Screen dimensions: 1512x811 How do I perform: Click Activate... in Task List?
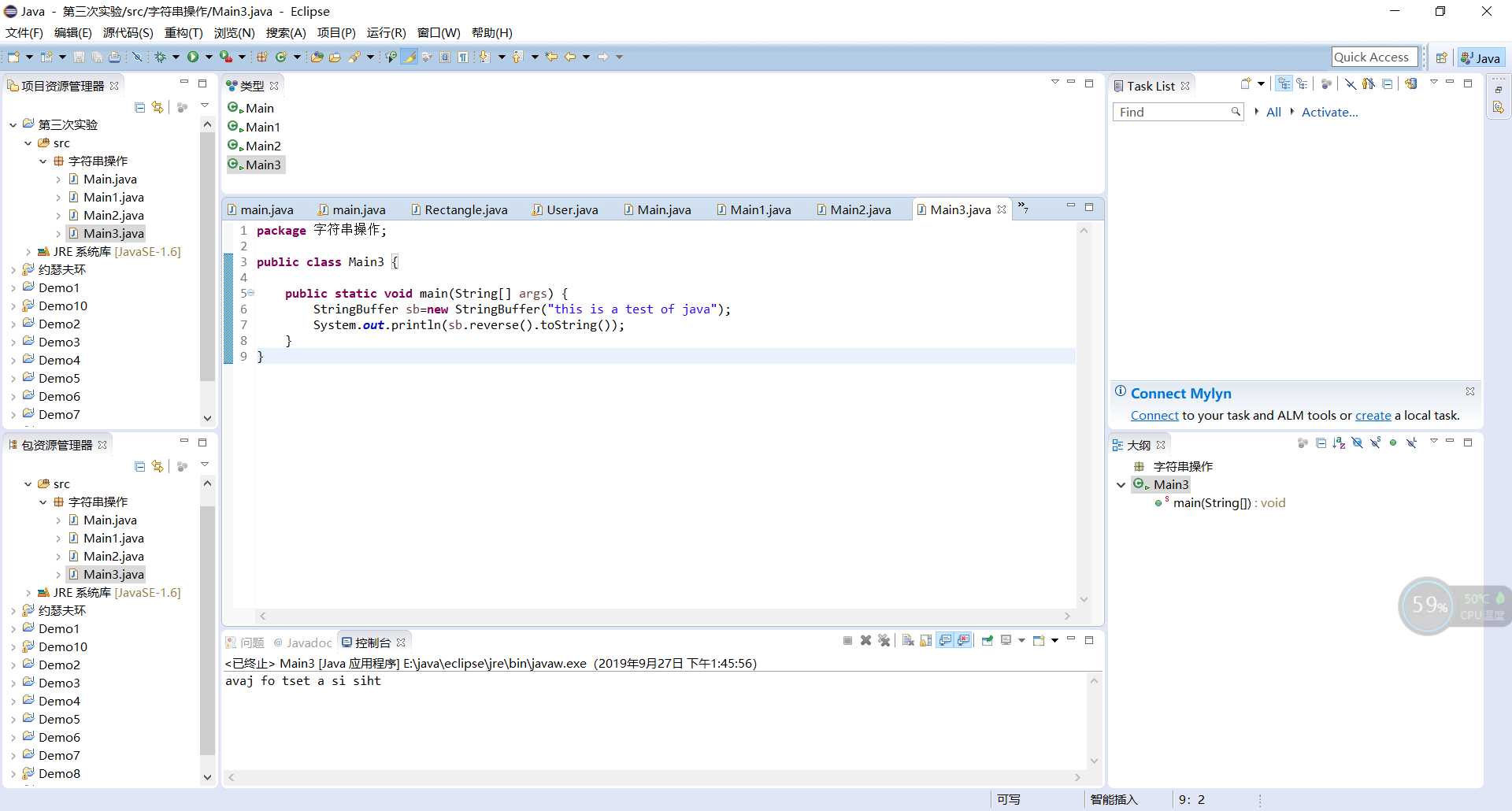tap(1329, 112)
